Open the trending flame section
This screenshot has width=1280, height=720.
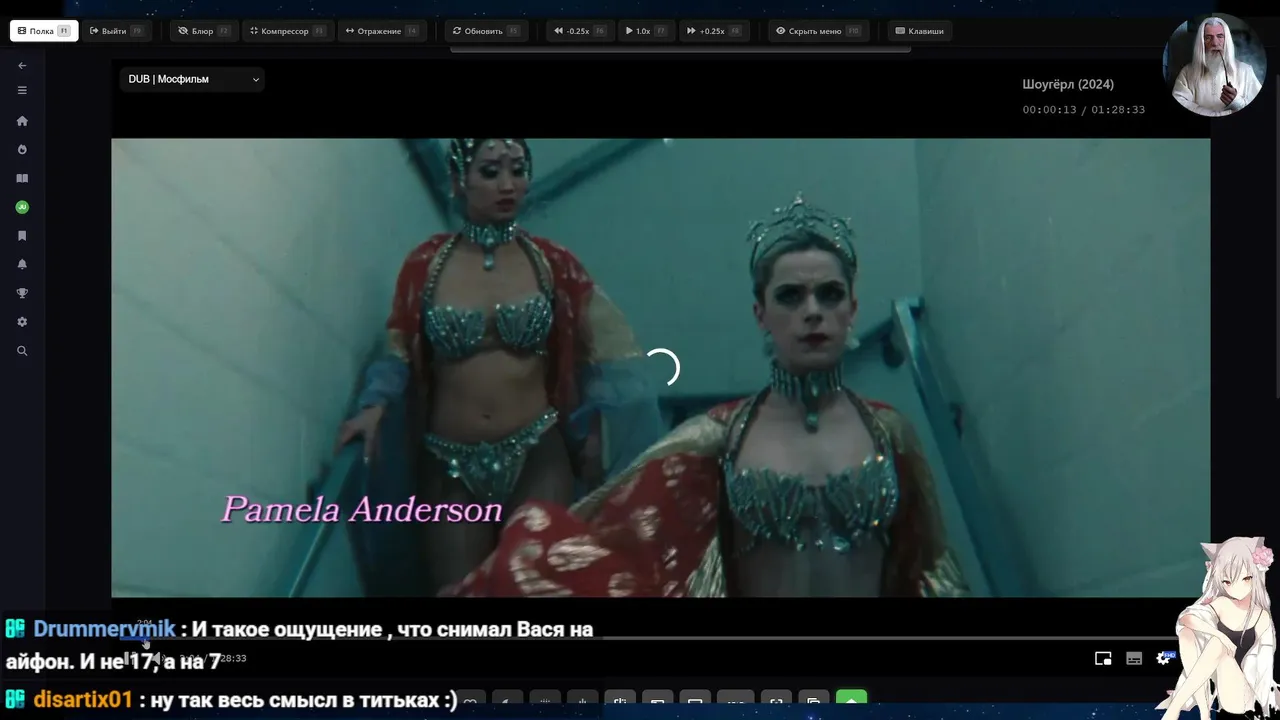click(x=22, y=150)
